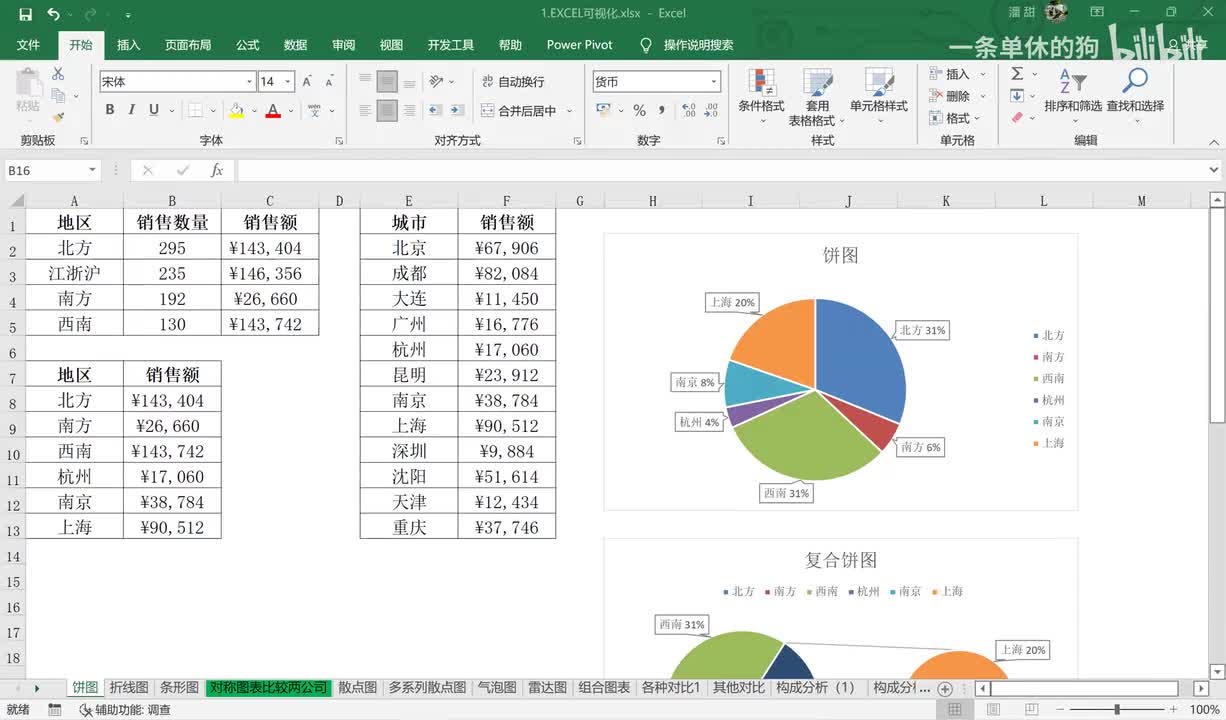Open 套用表格格式 format as table

pyautogui.click(x=817, y=98)
